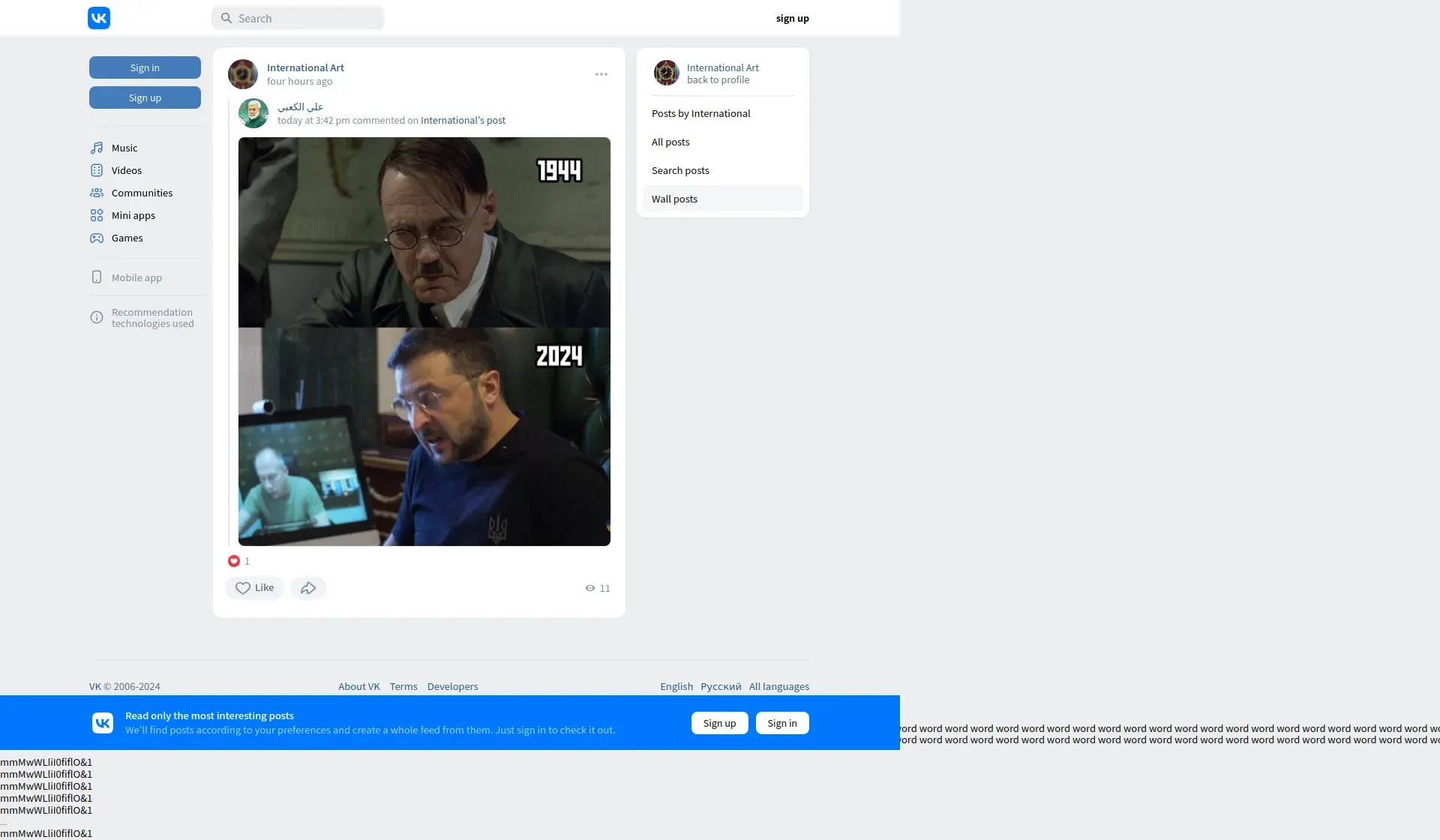Image resolution: width=1440 pixels, height=840 pixels.
Task: Open Videos from the sidebar
Action: coord(127,170)
